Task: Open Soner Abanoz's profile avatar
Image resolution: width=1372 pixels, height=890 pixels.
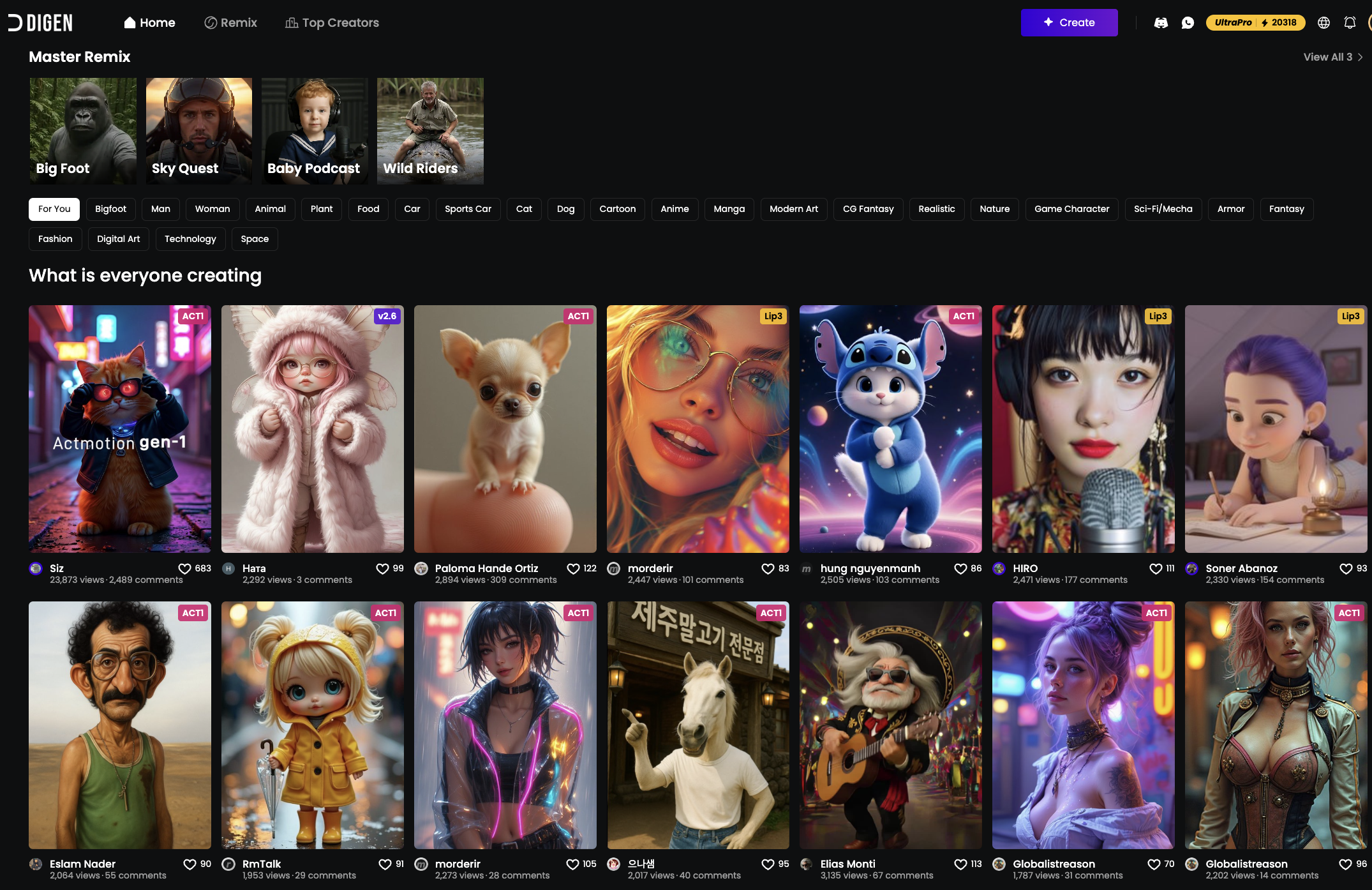Action: [x=1191, y=568]
